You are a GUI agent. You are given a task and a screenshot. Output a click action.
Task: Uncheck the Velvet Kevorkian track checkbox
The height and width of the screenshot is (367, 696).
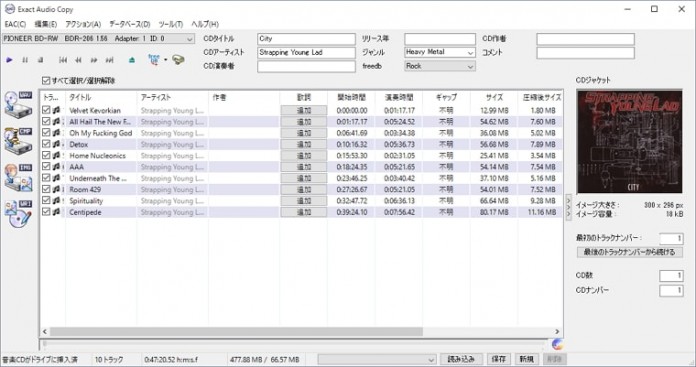pyautogui.click(x=46, y=110)
